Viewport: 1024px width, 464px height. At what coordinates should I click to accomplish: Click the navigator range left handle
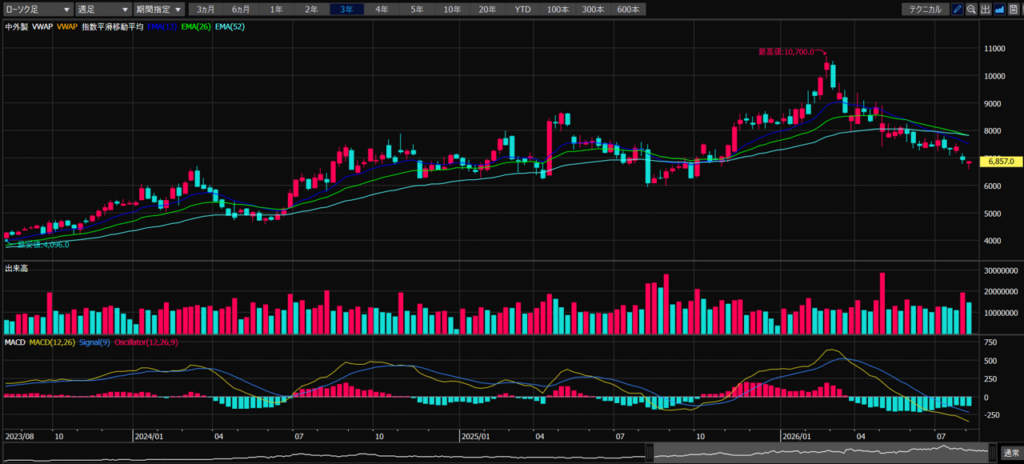pyautogui.click(x=650, y=452)
